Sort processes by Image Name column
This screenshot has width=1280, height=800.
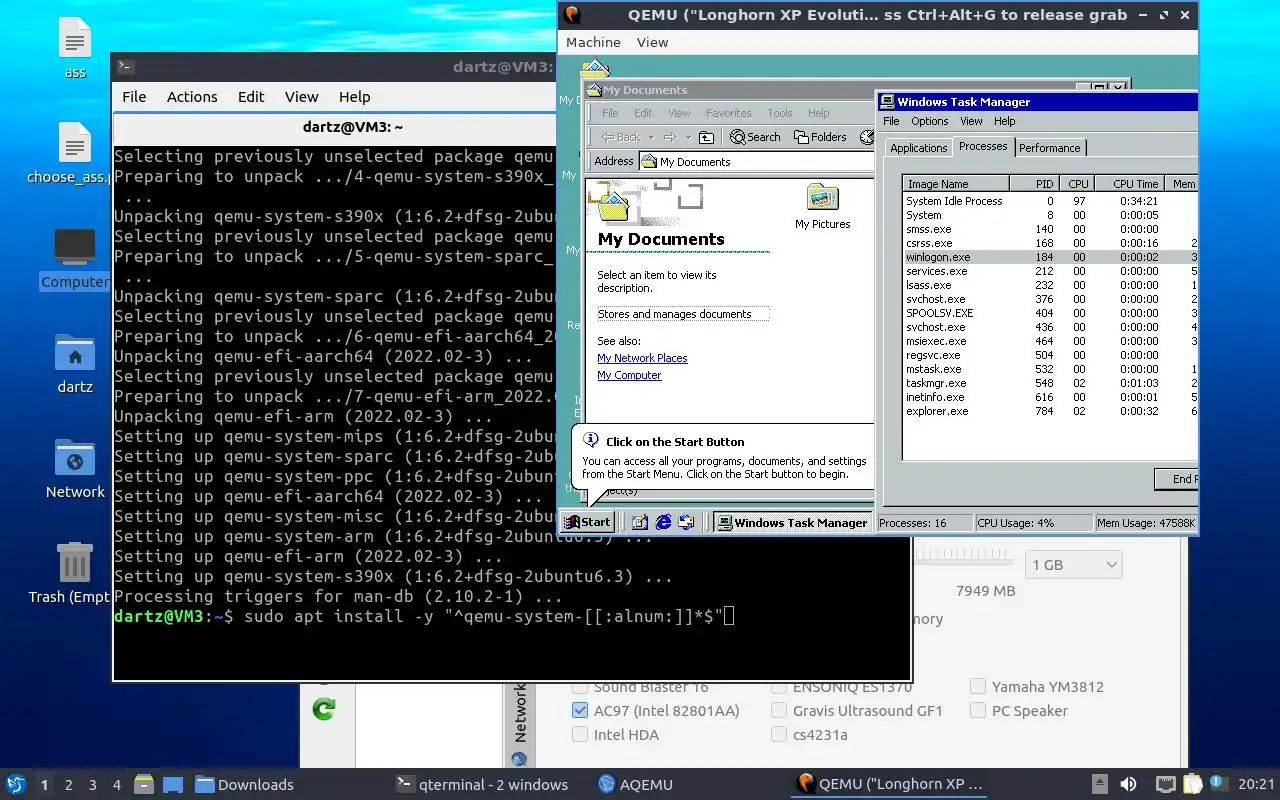[955, 184]
